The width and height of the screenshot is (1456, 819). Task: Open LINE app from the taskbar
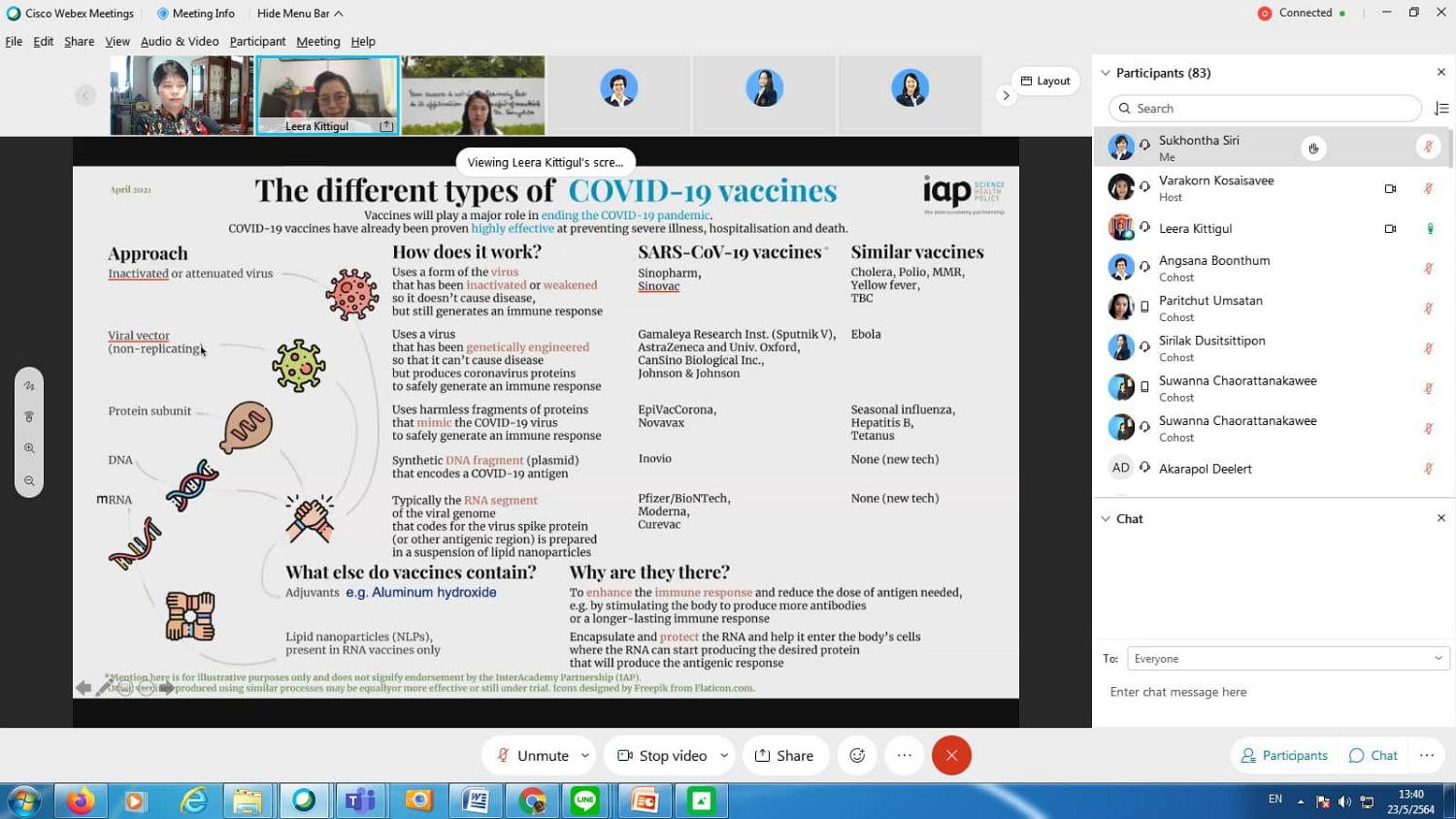click(x=585, y=801)
